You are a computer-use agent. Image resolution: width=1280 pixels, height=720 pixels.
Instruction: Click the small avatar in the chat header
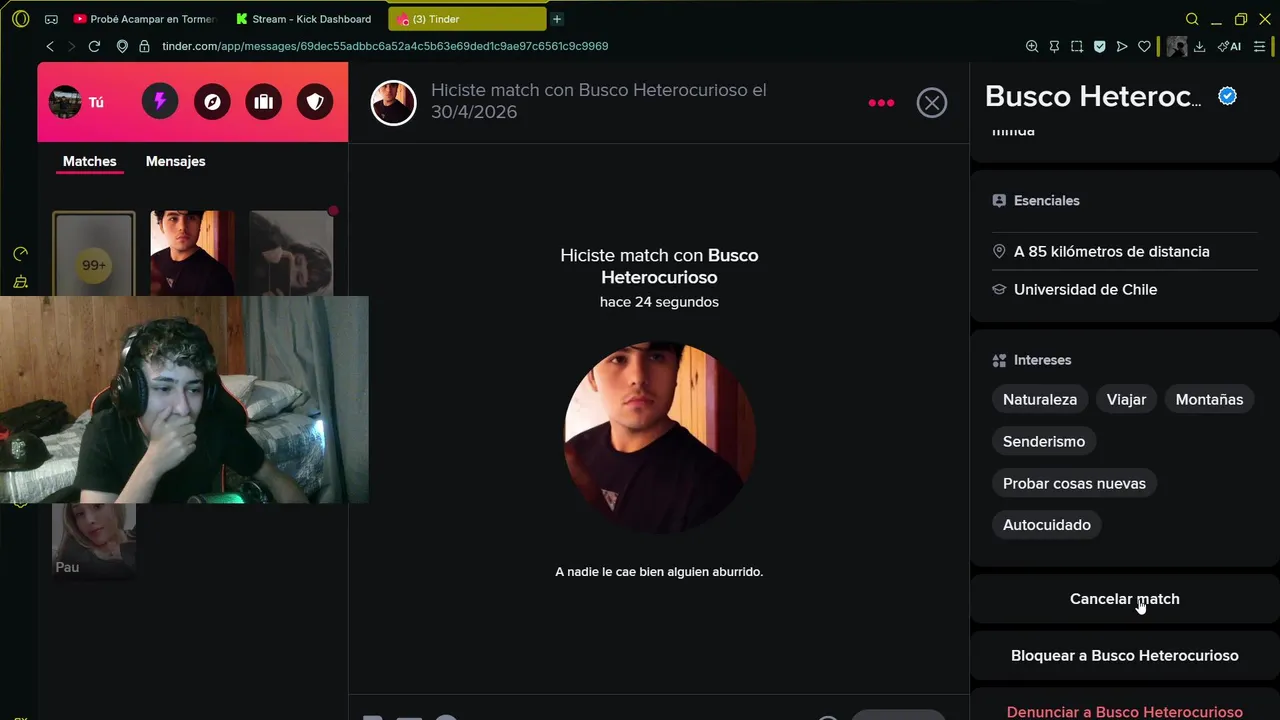click(x=393, y=102)
